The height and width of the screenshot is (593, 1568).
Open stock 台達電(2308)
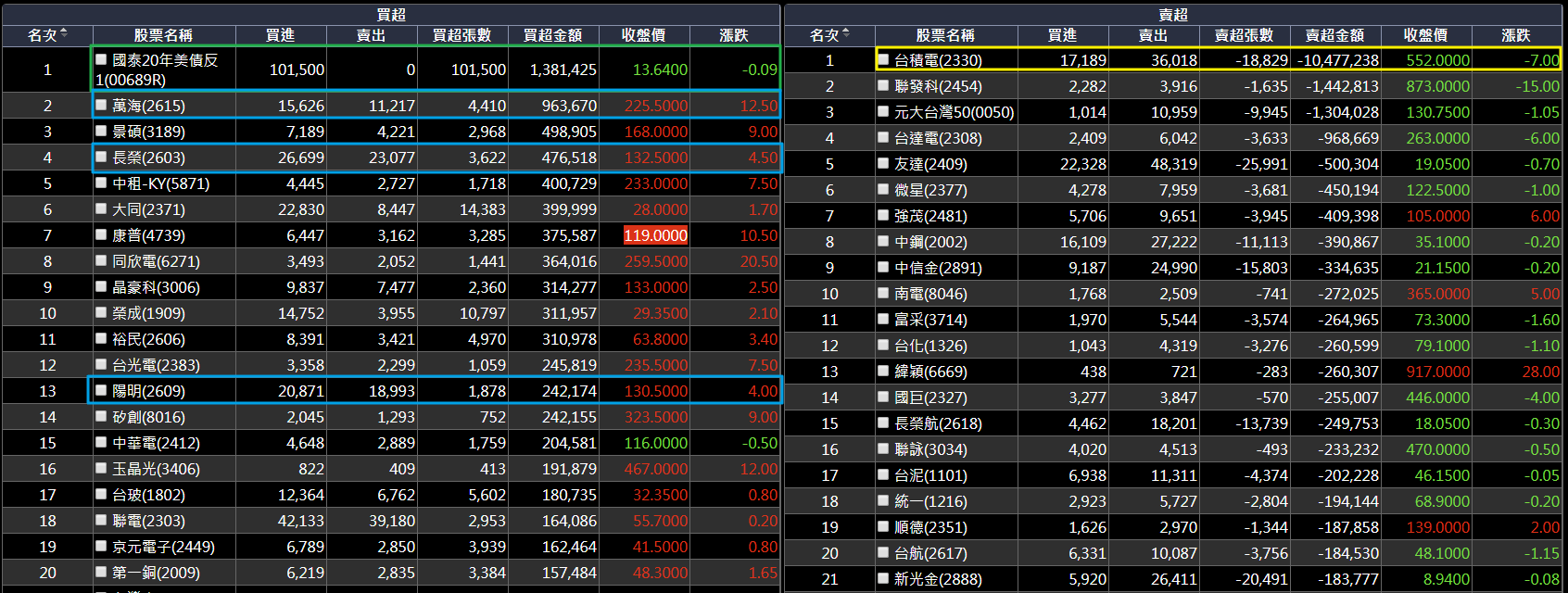tap(938, 138)
